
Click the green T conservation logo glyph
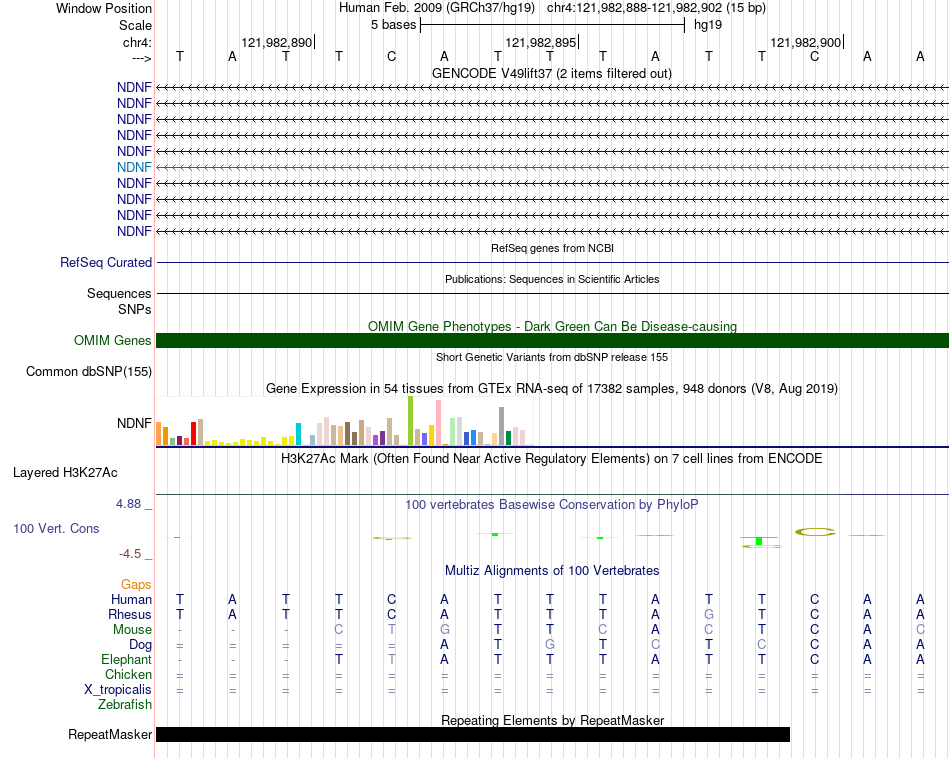point(759,540)
